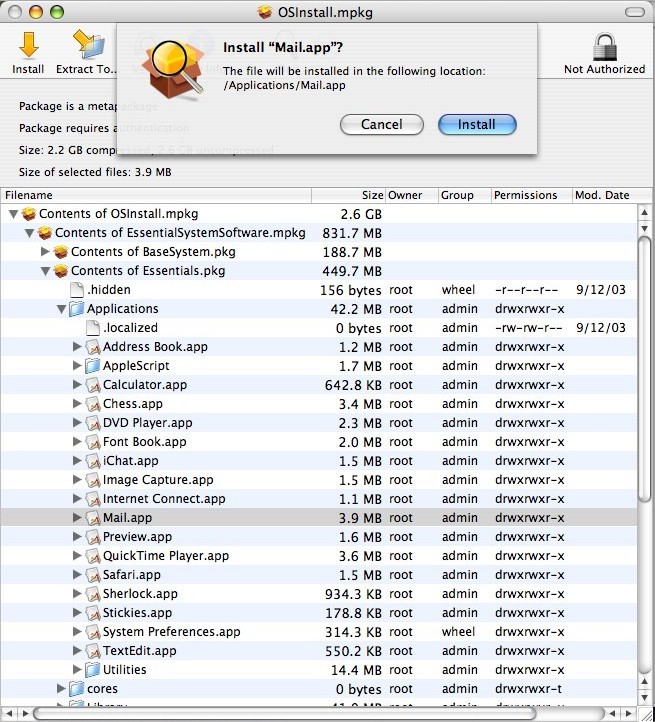Expand the TextEdit.app row
This screenshot has width=655, height=722.
(77, 651)
